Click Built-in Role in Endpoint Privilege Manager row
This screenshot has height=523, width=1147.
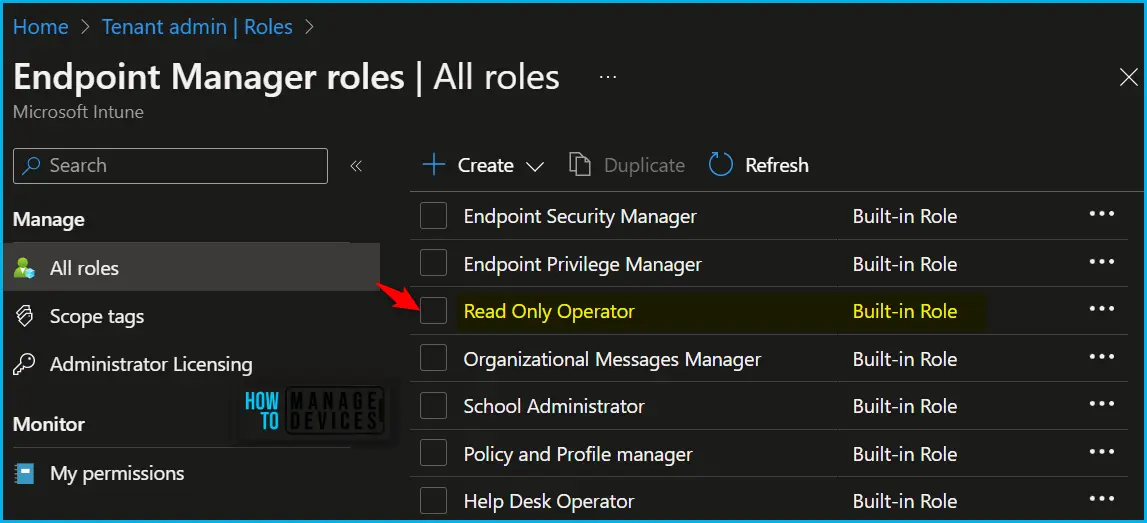(x=905, y=264)
